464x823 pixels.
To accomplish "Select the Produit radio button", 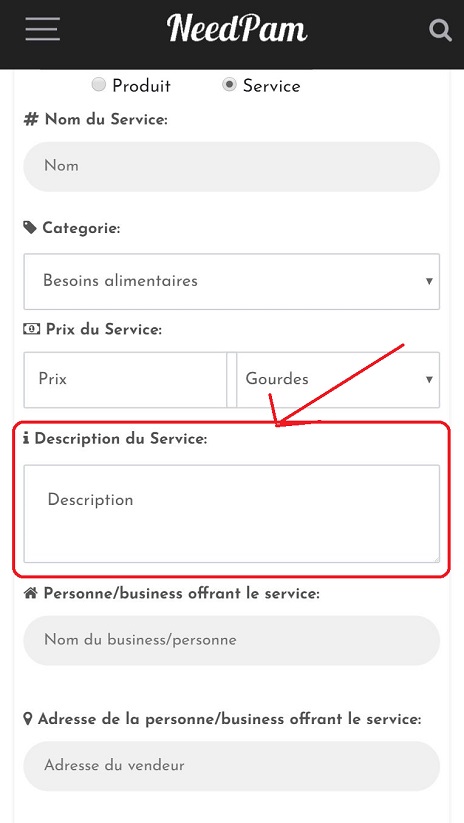I will pos(99,85).
